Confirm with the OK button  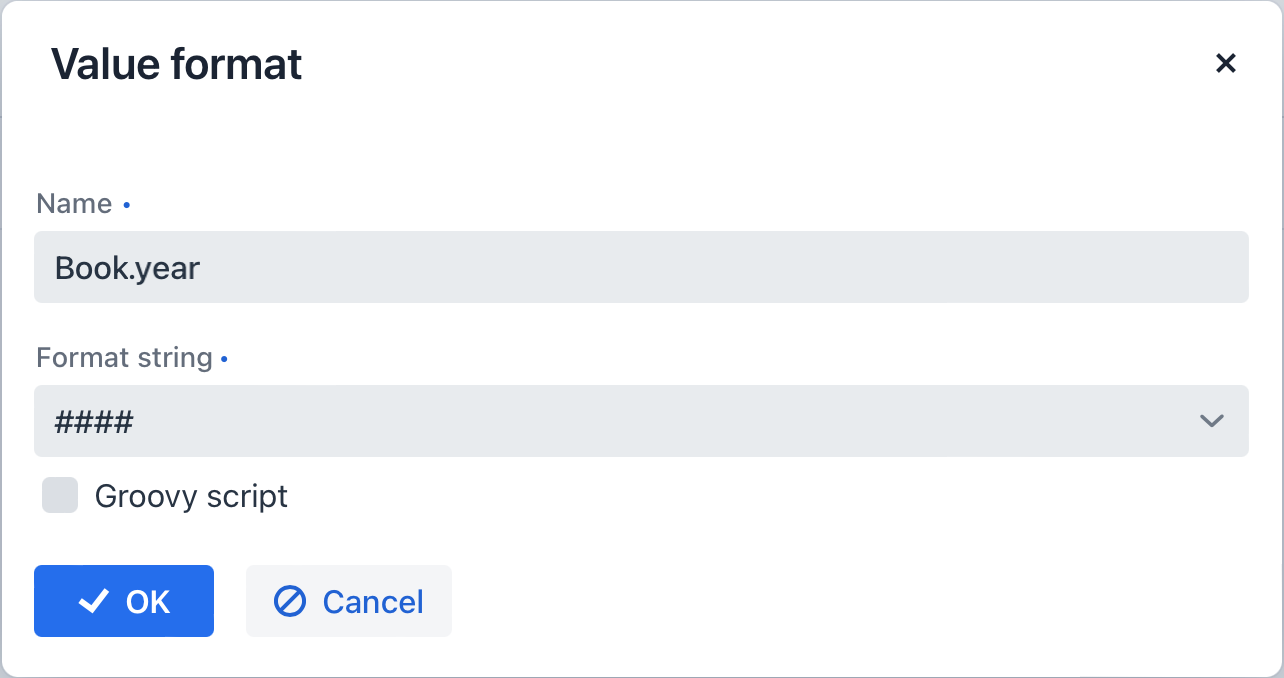[x=124, y=601]
